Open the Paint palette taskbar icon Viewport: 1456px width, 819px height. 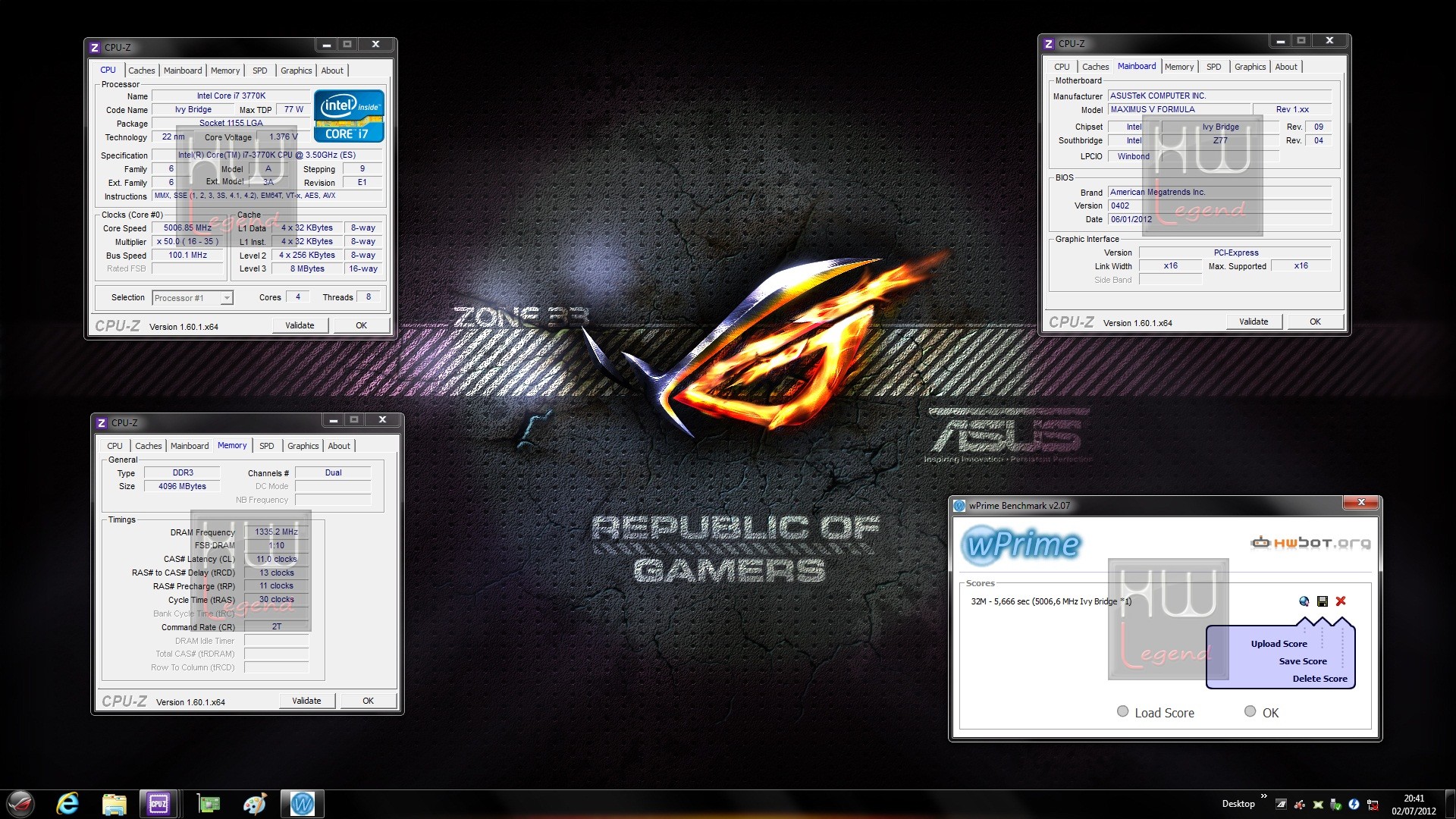[255, 804]
